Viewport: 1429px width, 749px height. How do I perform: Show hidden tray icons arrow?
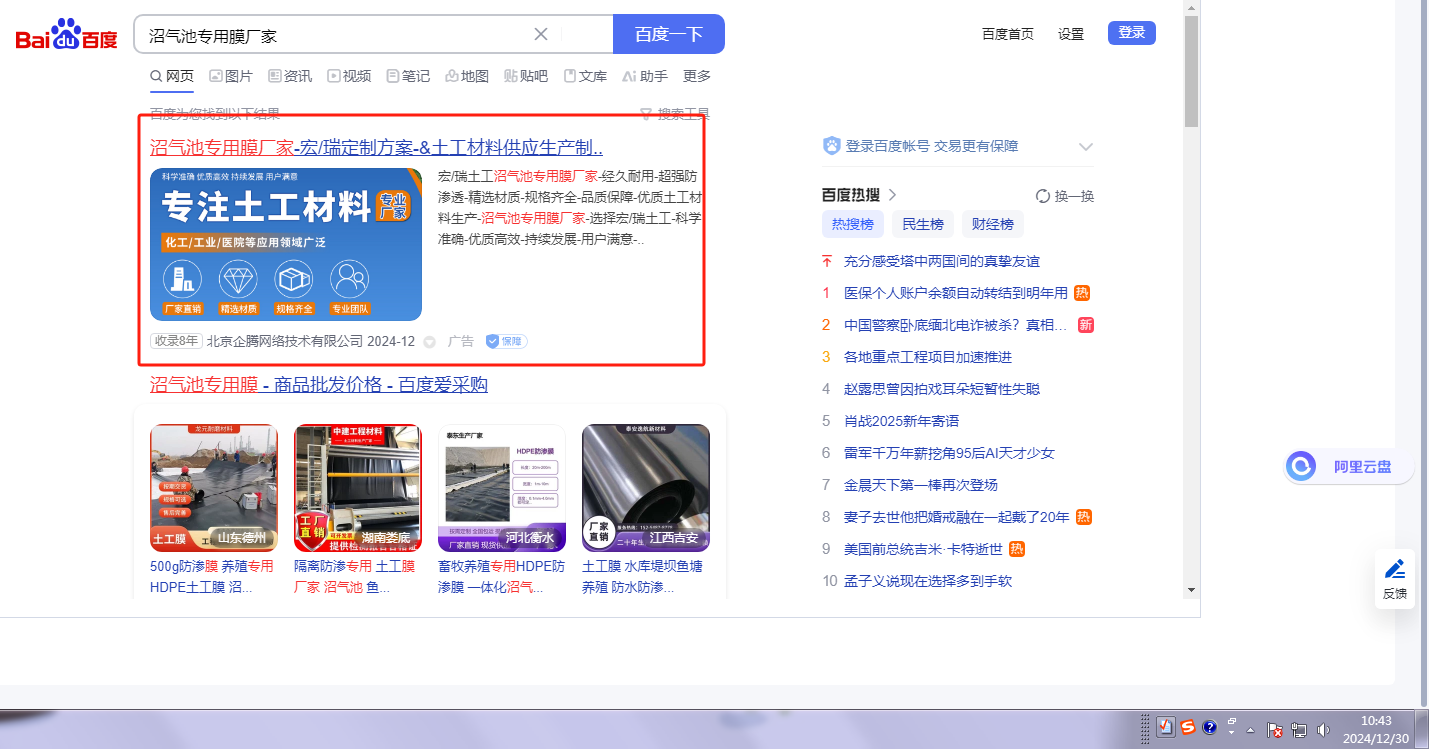pyautogui.click(x=1250, y=730)
